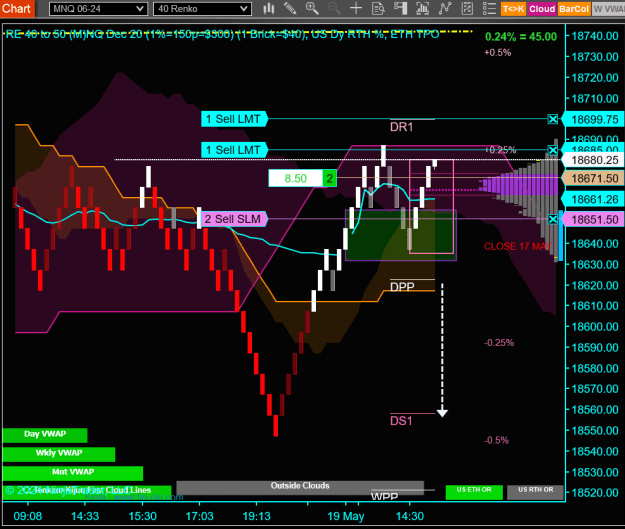
Task: Open the Strategies icon
Action: pos(467,8)
